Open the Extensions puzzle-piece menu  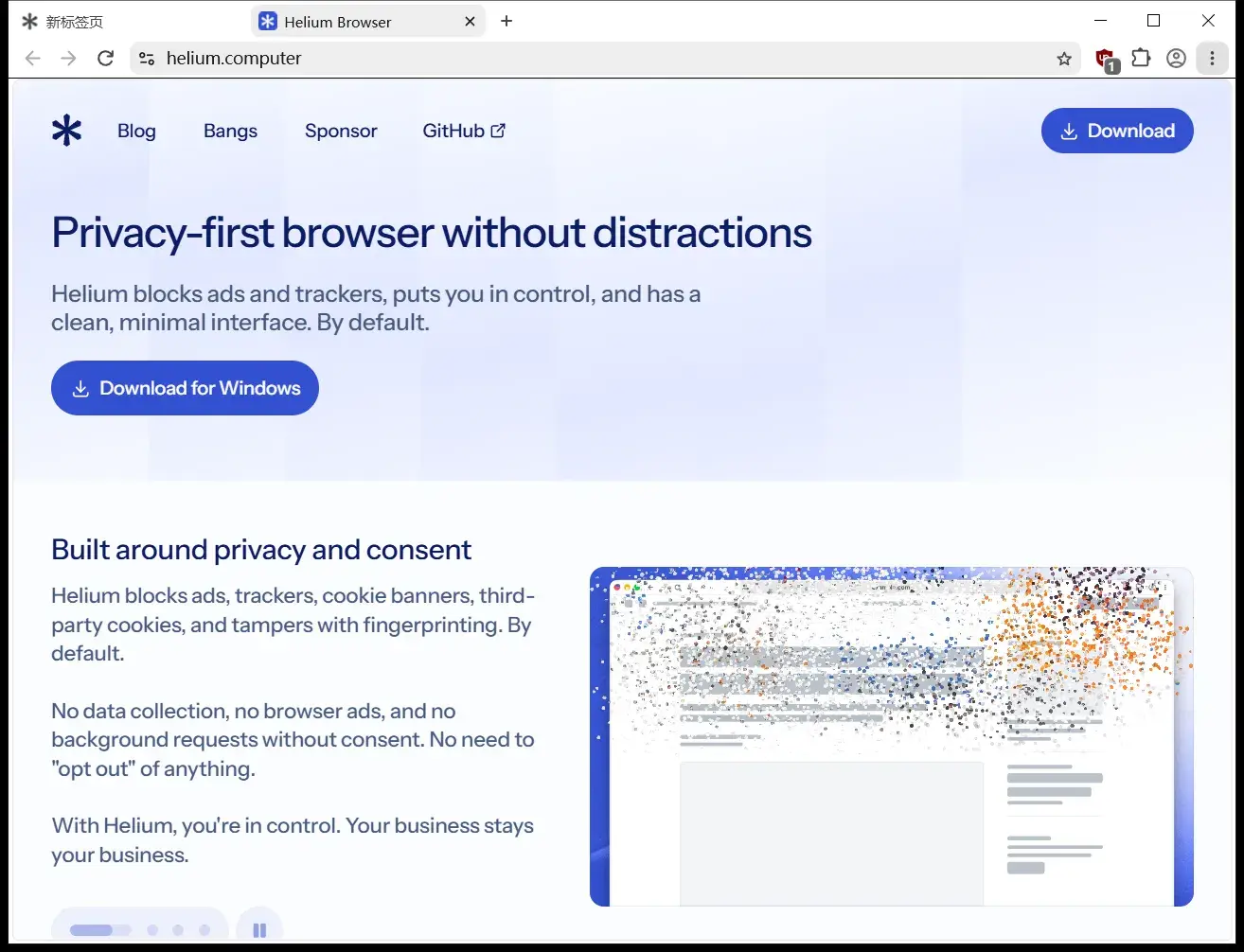[1141, 59]
